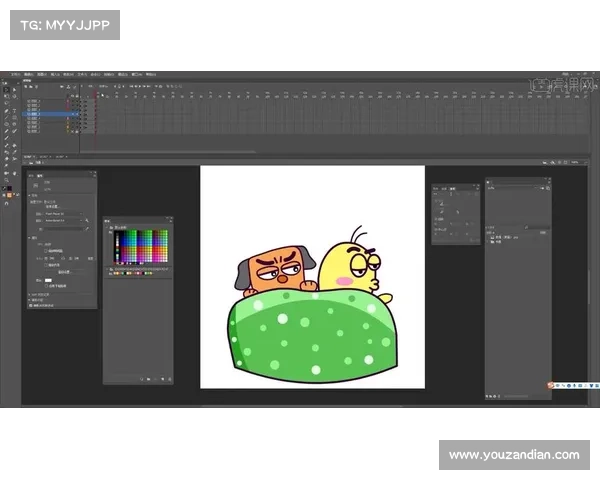
Task: Click the fill color swatch in toolbar
Action: [x=9, y=195]
